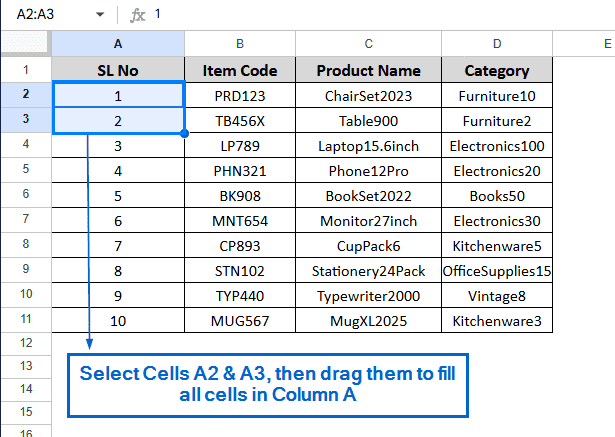Screen dimensions: 615x437
Task: Click the SL No header cell
Action: click(118, 70)
